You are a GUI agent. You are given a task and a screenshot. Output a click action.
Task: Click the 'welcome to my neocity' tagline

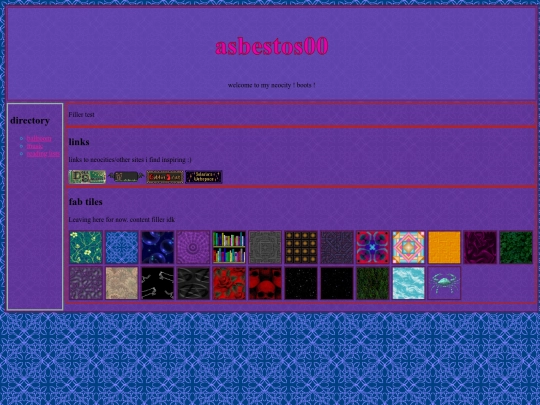coord(271,85)
